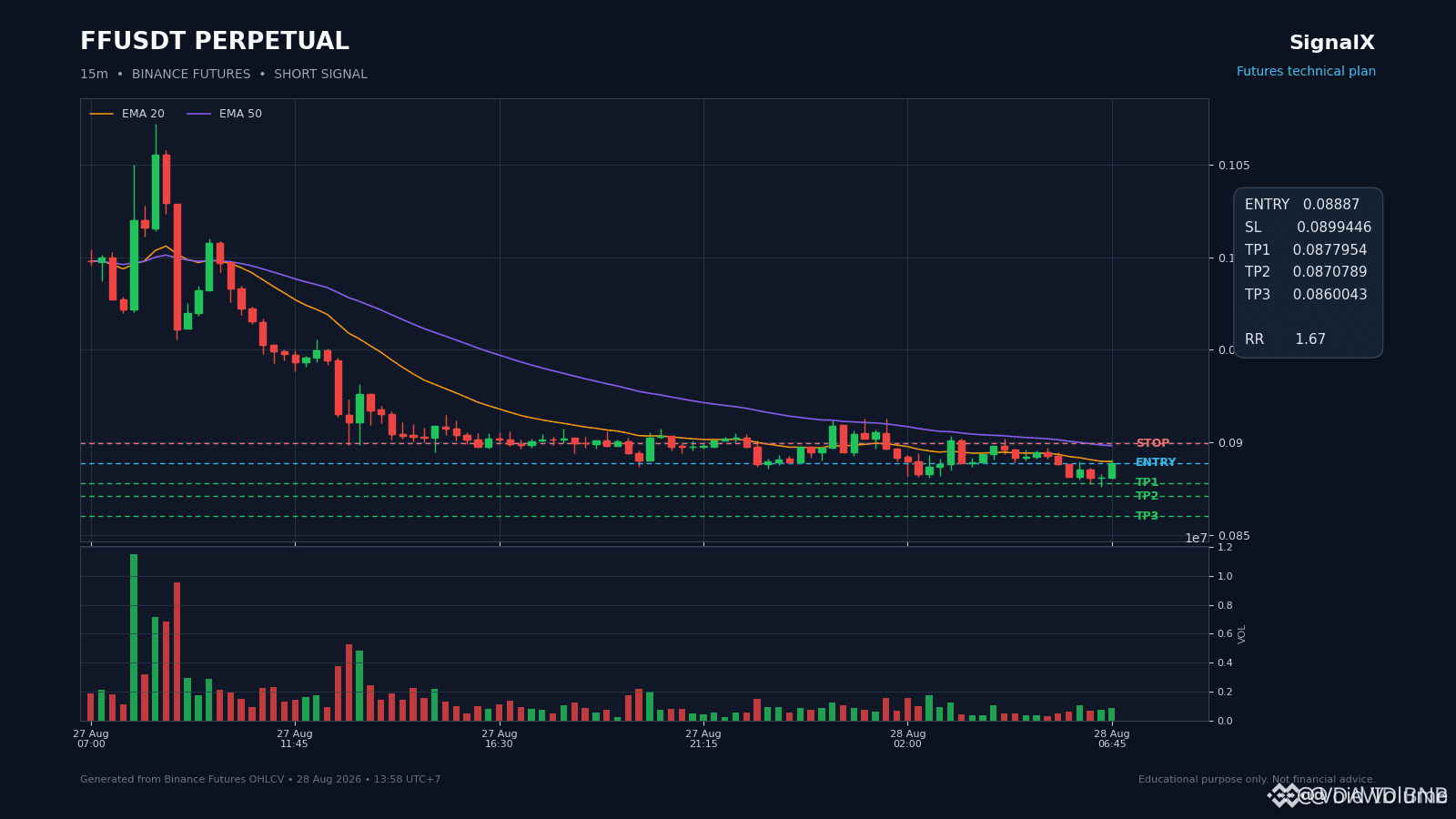Screen dimensions: 1456x819
Task: Select the TP2 0.0870789 row in info box
Action: tap(1306, 272)
